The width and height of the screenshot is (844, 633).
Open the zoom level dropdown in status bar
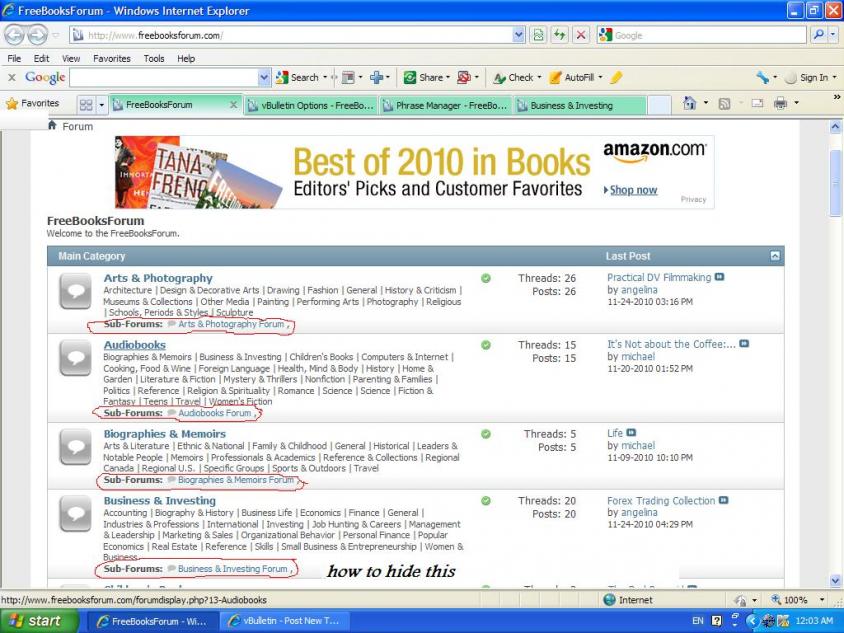click(x=822, y=600)
